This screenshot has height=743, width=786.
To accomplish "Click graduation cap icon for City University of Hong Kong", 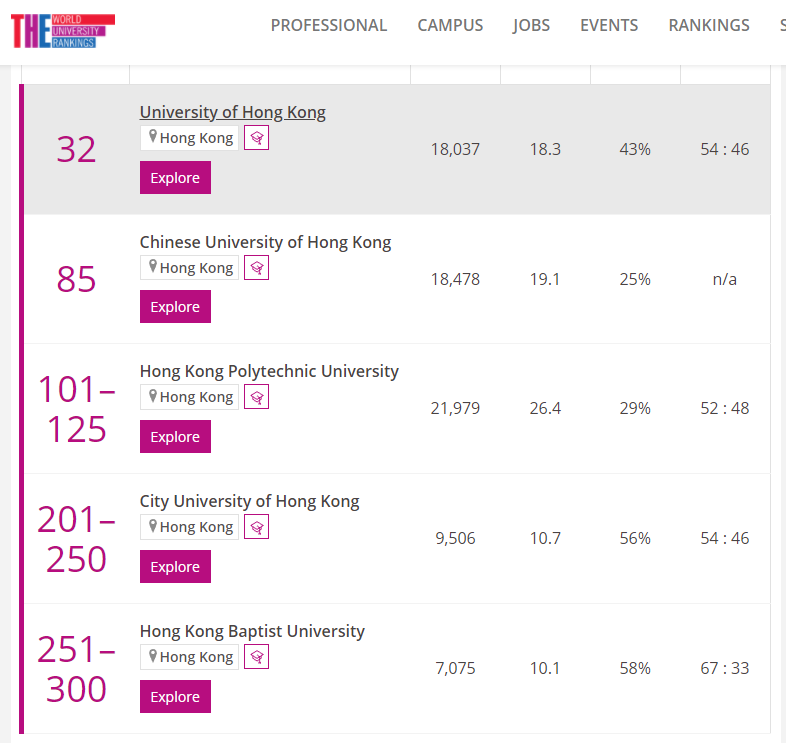I will [256, 527].
